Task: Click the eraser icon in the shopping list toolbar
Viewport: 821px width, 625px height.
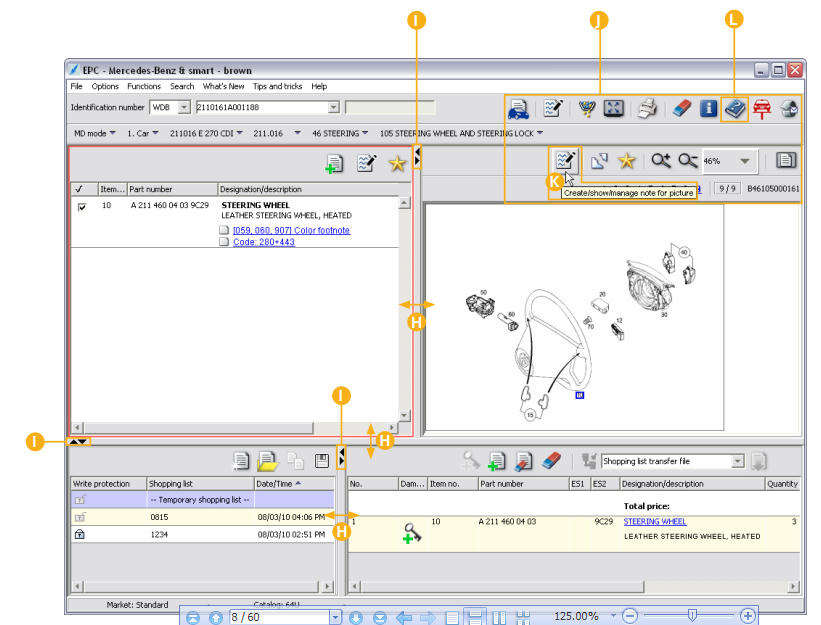Action: pyautogui.click(x=552, y=461)
